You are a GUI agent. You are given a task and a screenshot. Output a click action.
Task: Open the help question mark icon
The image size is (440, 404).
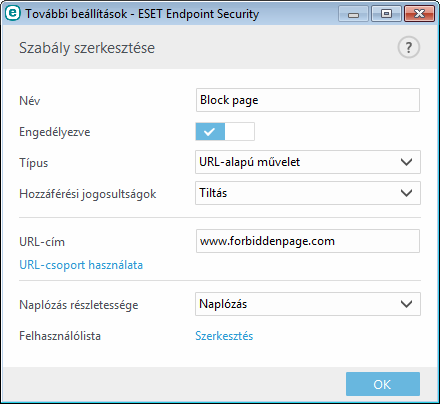[409, 47]
